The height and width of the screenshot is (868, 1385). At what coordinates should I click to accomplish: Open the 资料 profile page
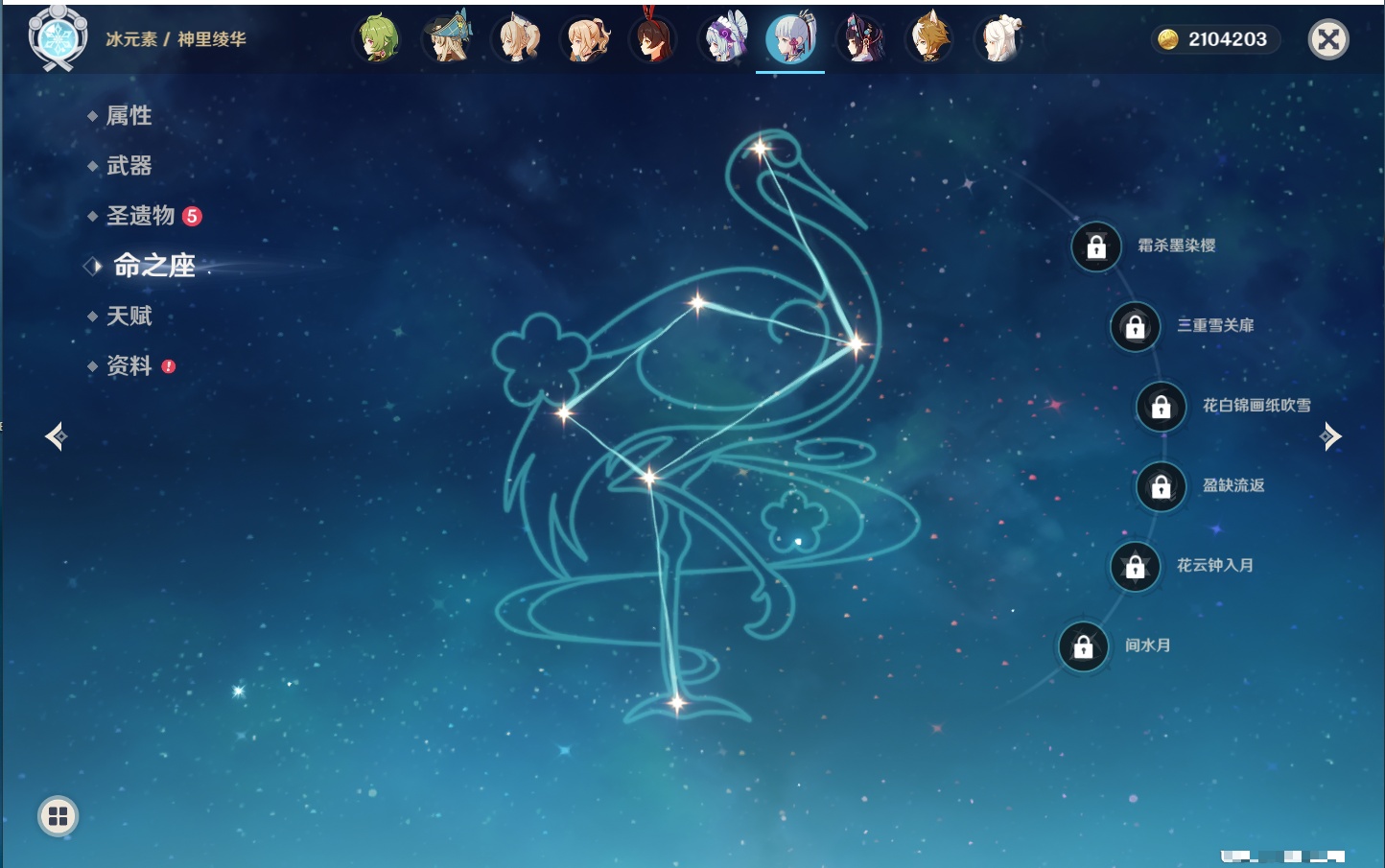point(129,365)
